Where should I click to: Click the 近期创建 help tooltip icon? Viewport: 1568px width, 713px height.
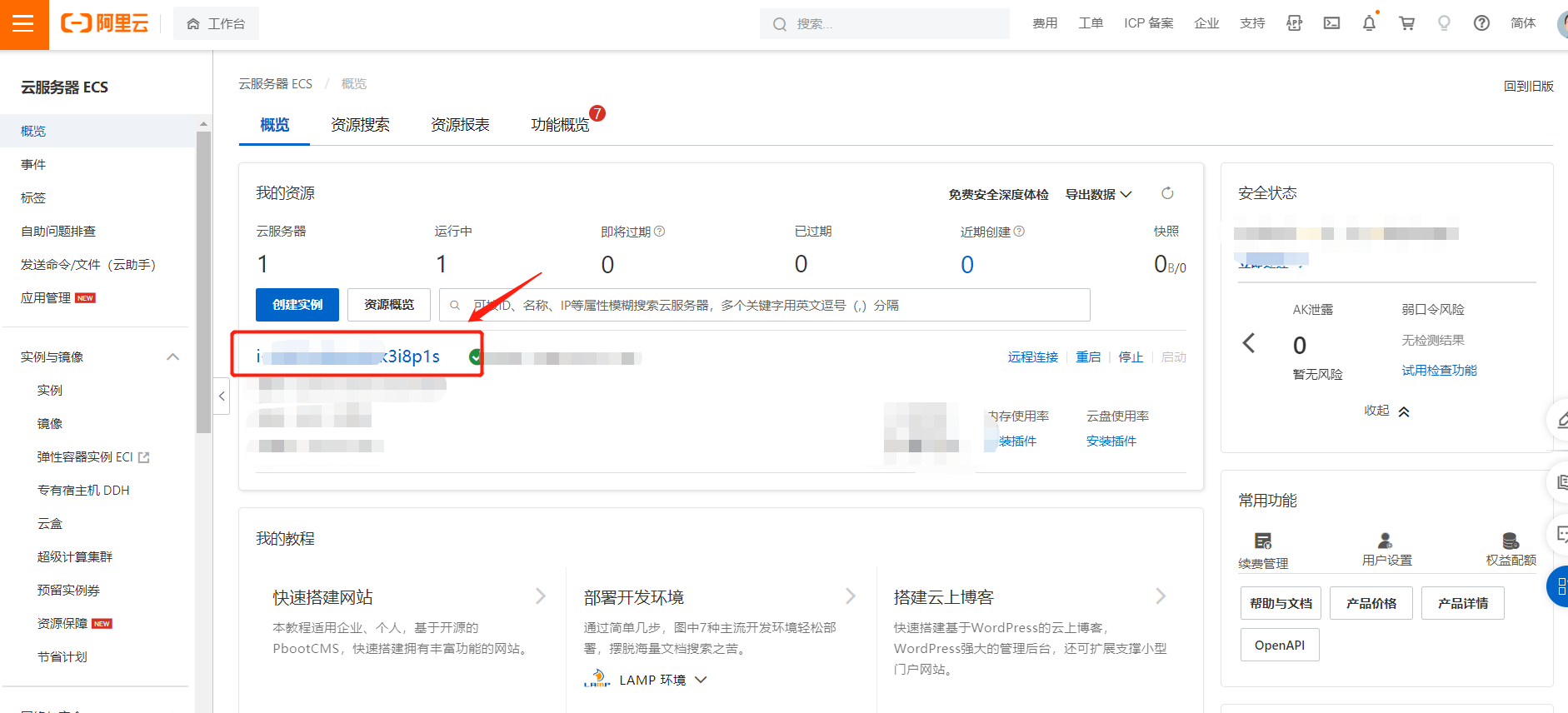pos(1019,232)
